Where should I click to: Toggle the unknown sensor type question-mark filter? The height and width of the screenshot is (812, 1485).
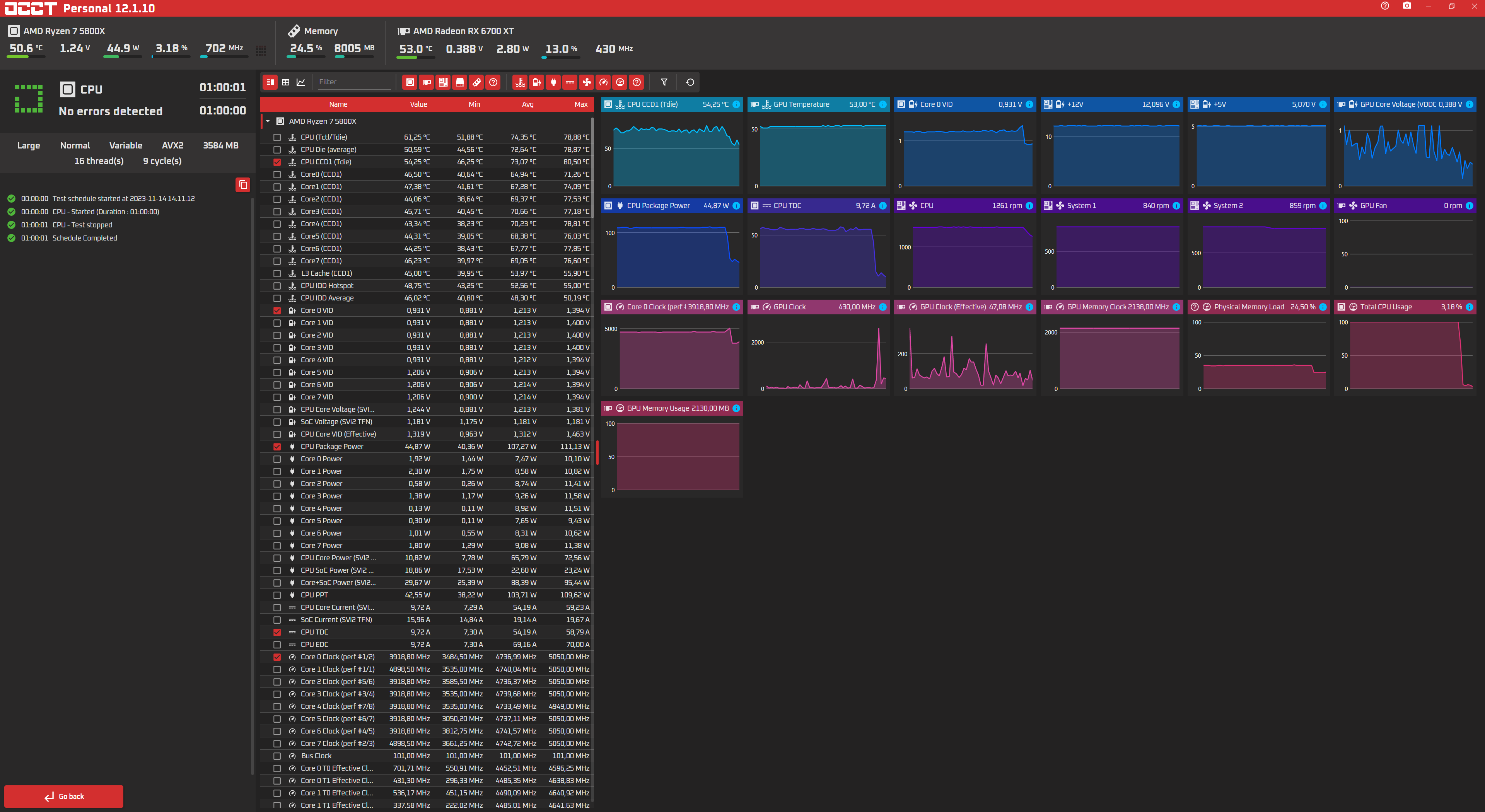637,82
